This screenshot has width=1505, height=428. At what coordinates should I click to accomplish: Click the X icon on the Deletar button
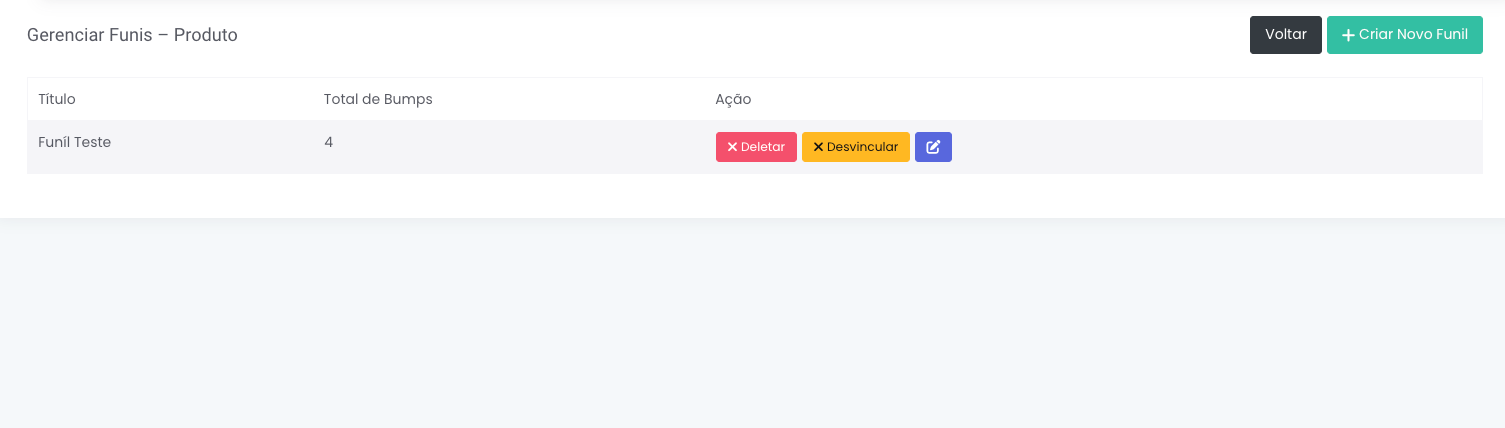click(x=732, y=147)
